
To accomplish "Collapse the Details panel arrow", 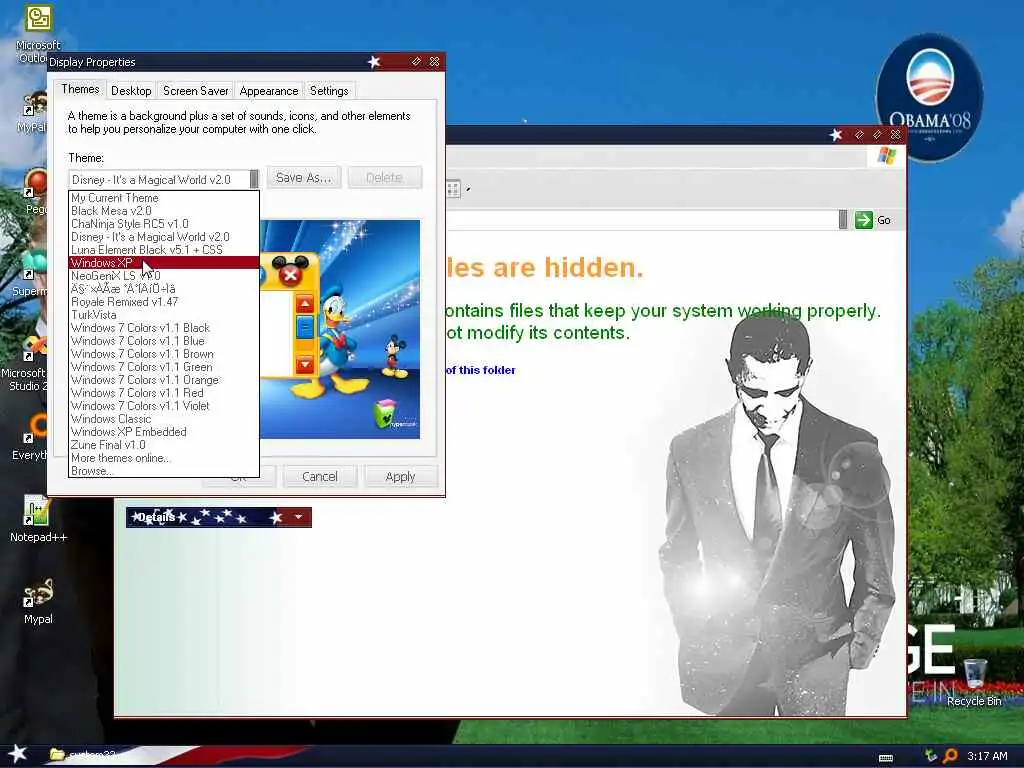I will (x=298, y=517).
